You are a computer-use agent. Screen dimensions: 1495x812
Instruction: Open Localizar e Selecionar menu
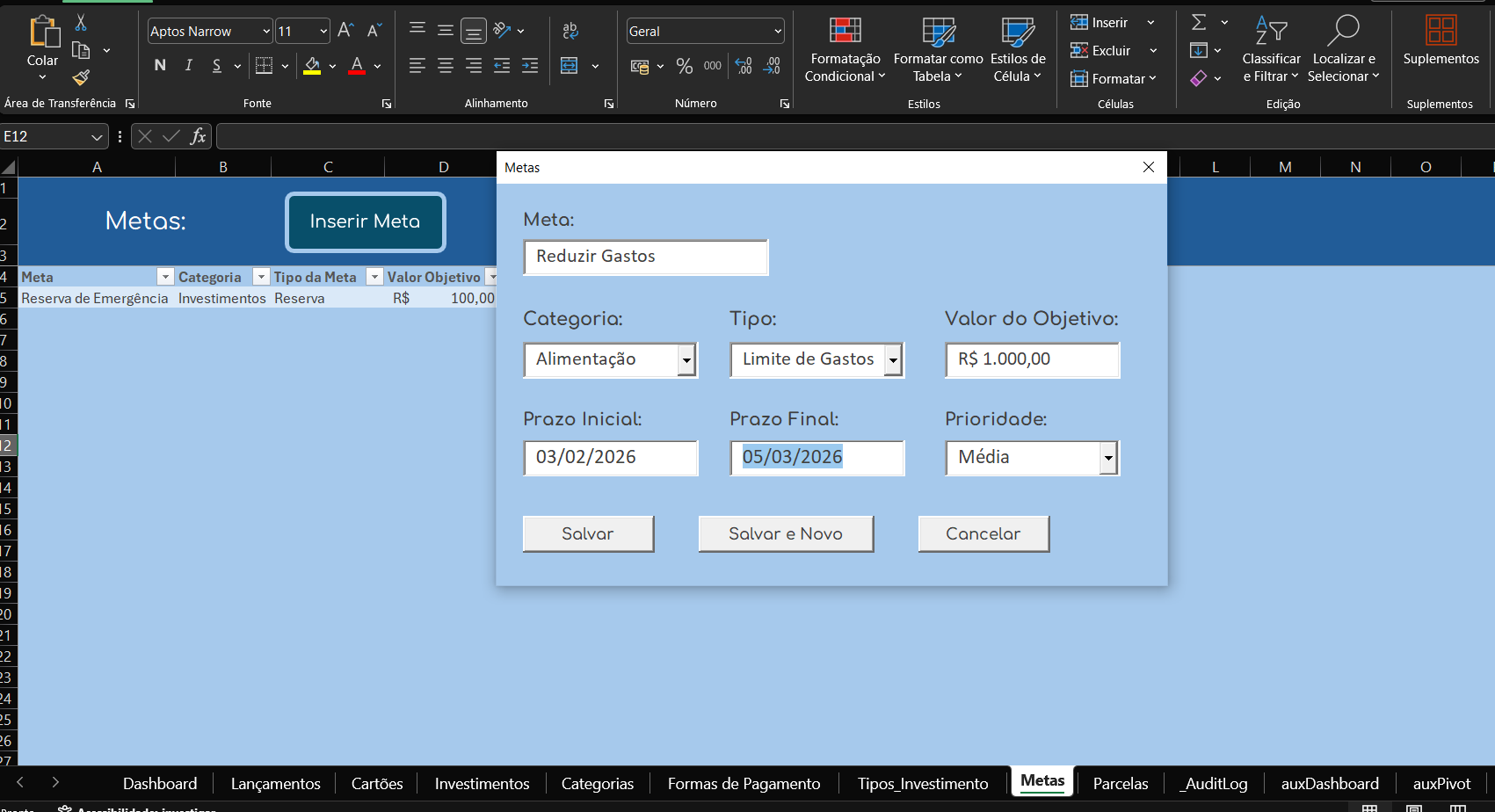click(x=1343, y=50)
